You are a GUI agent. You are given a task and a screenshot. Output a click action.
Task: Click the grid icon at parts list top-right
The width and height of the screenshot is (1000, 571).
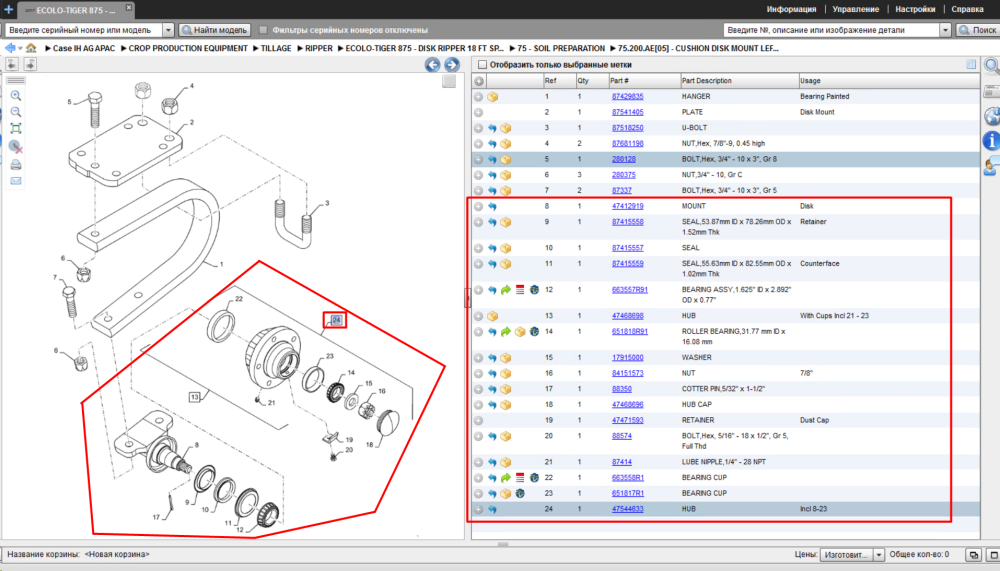(x=971, y=64)
